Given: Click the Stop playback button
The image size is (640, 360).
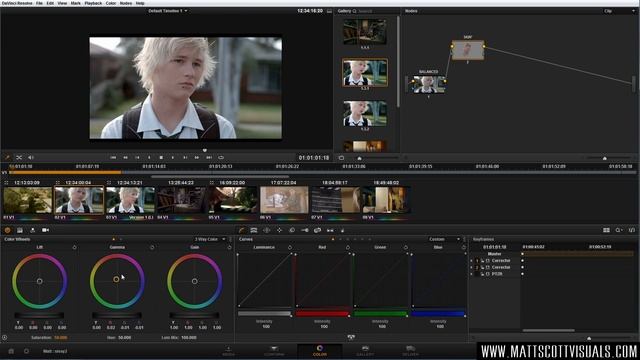Looking at the screenshot, I should tap(161, 157).
